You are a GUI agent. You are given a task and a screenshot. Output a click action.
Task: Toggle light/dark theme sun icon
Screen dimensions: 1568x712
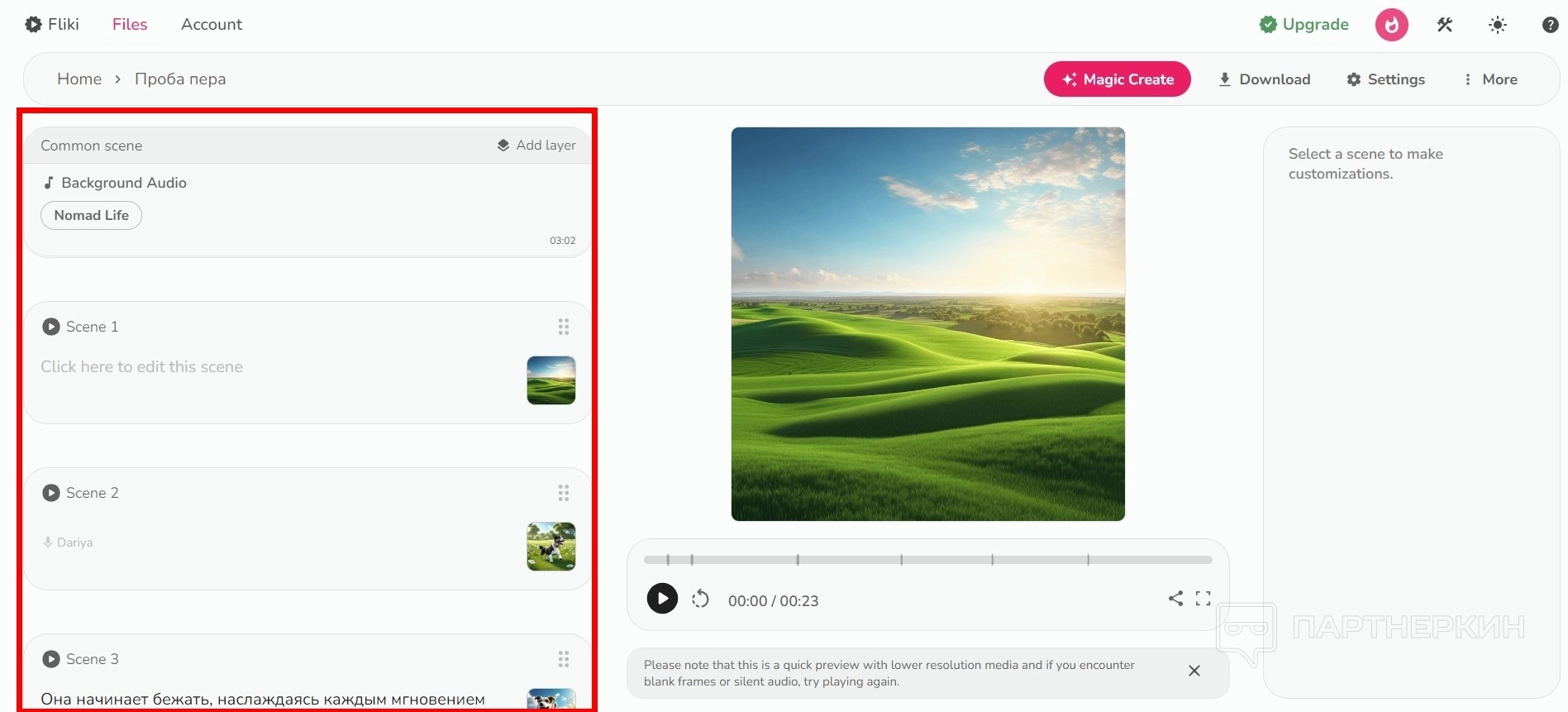pos(1498,25)
